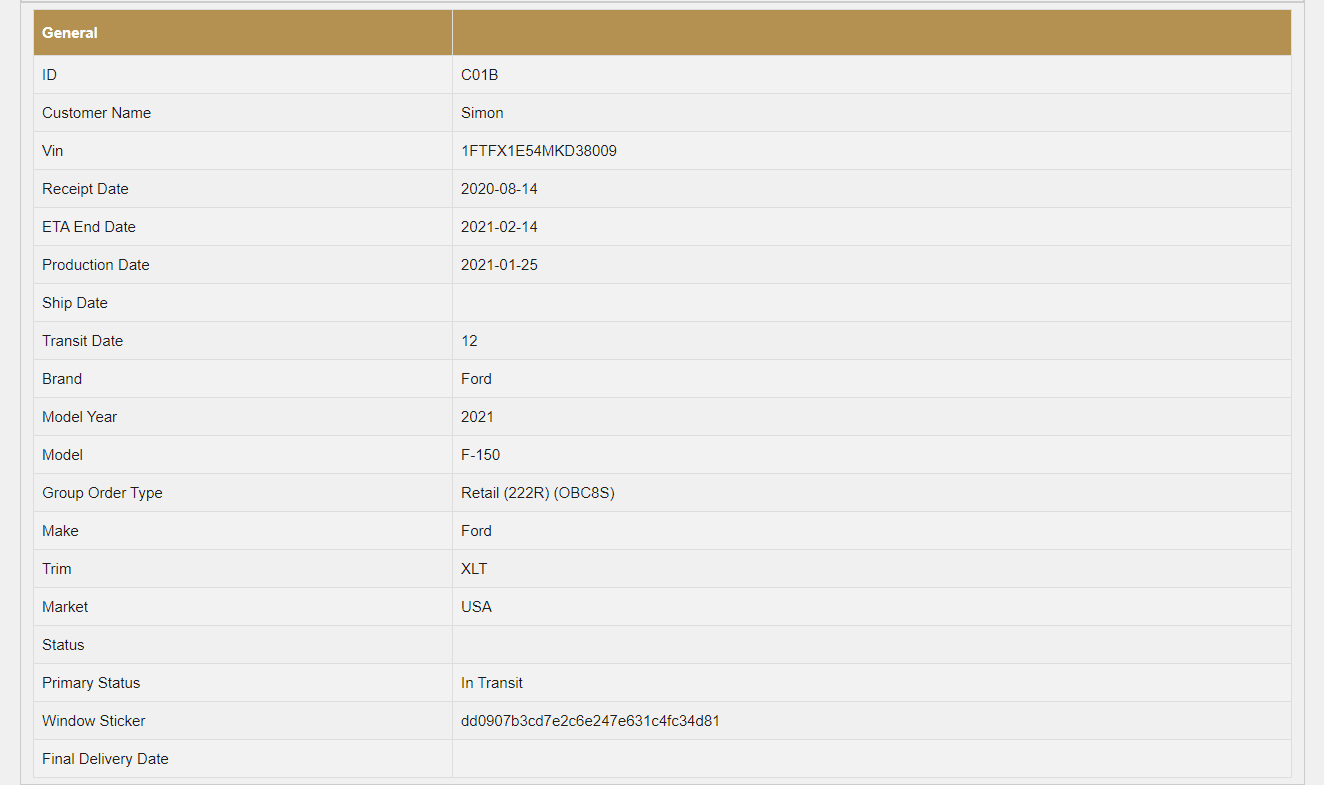Select the customer name Simon

pos(482,113)
